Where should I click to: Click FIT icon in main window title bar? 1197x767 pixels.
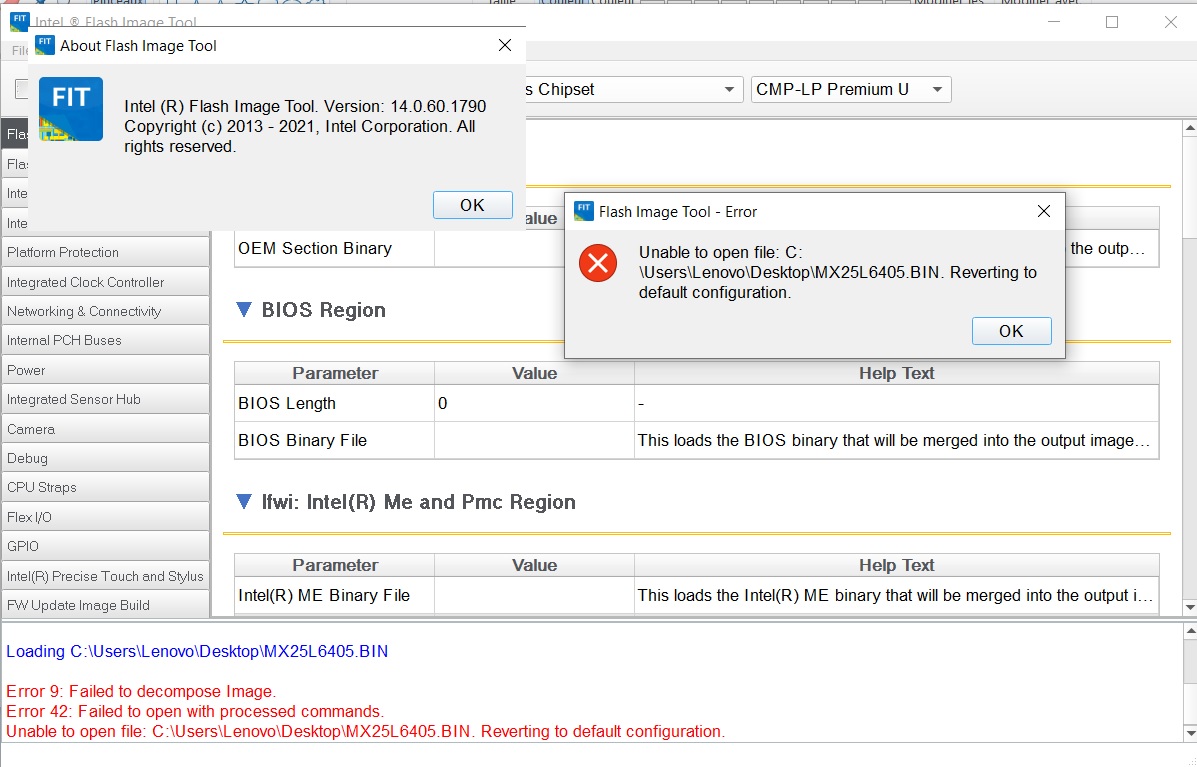(19, 21)
